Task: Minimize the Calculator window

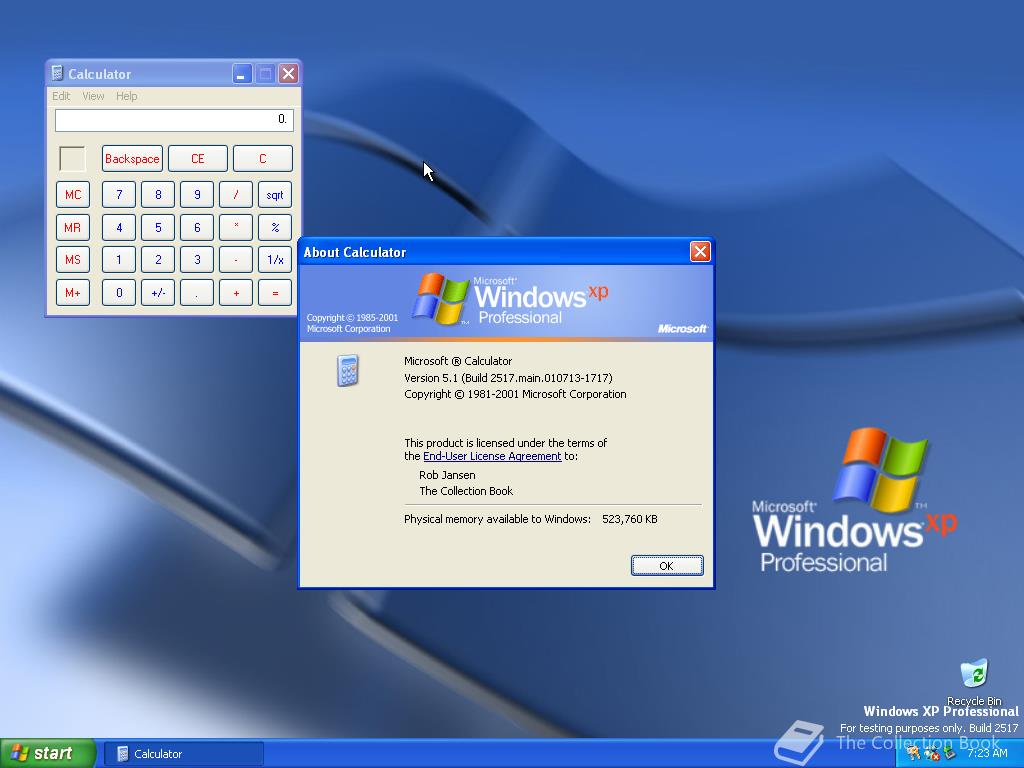Action: pyautogui.click(x=242, y=73)
